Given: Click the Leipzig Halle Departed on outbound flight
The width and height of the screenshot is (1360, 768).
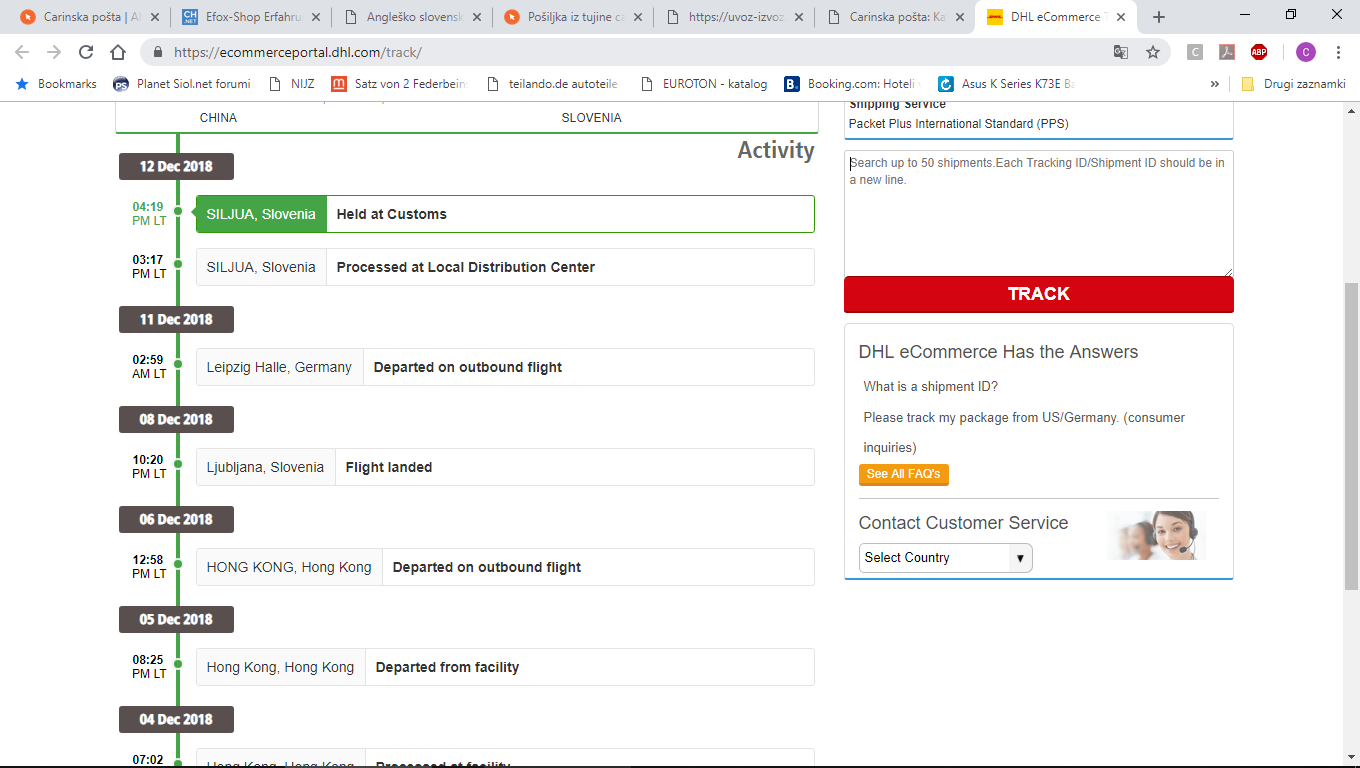Looking at the screenshot, I should (505, 367).
